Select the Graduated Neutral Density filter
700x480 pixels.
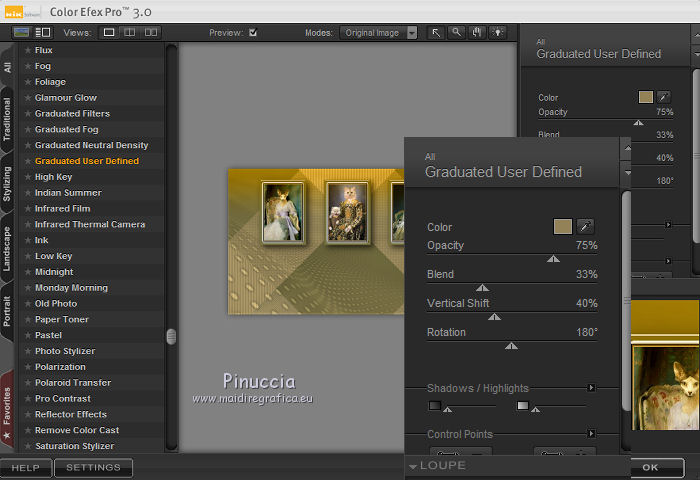click(x=91, y=145)
